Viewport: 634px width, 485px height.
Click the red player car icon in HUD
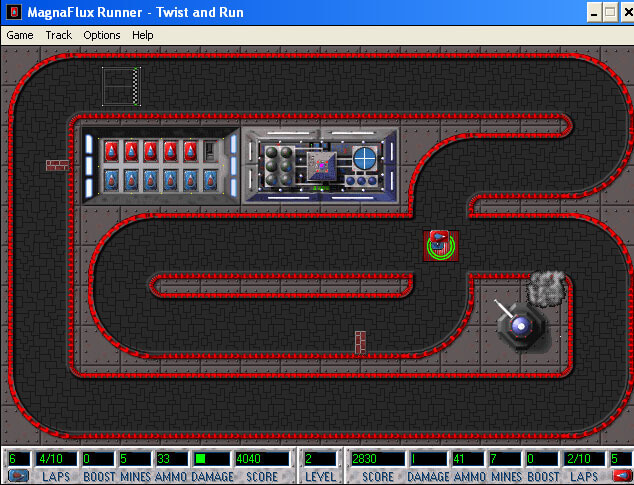click(622, 476)
